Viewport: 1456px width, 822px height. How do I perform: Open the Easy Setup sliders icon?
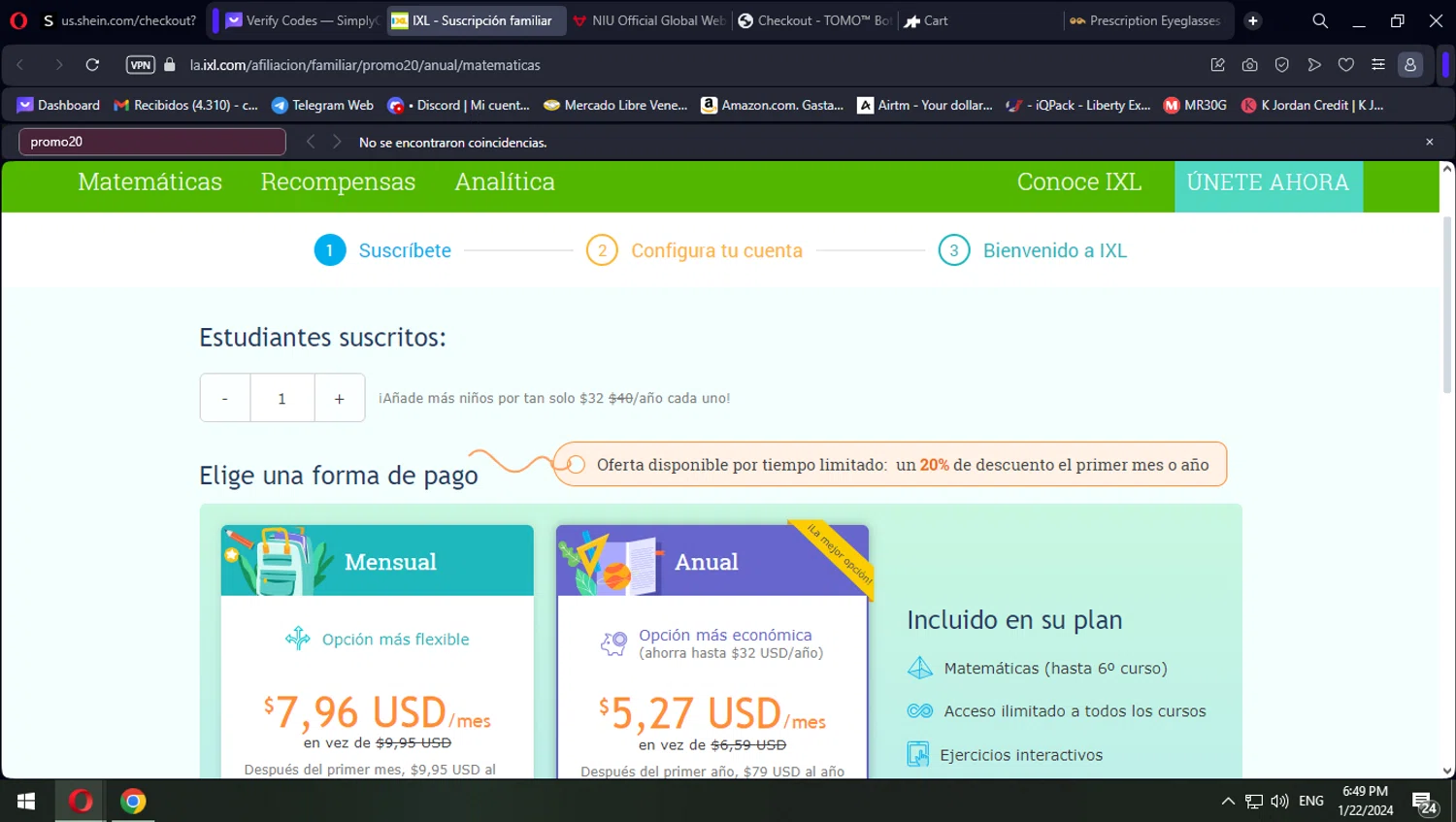(1377, 65)
